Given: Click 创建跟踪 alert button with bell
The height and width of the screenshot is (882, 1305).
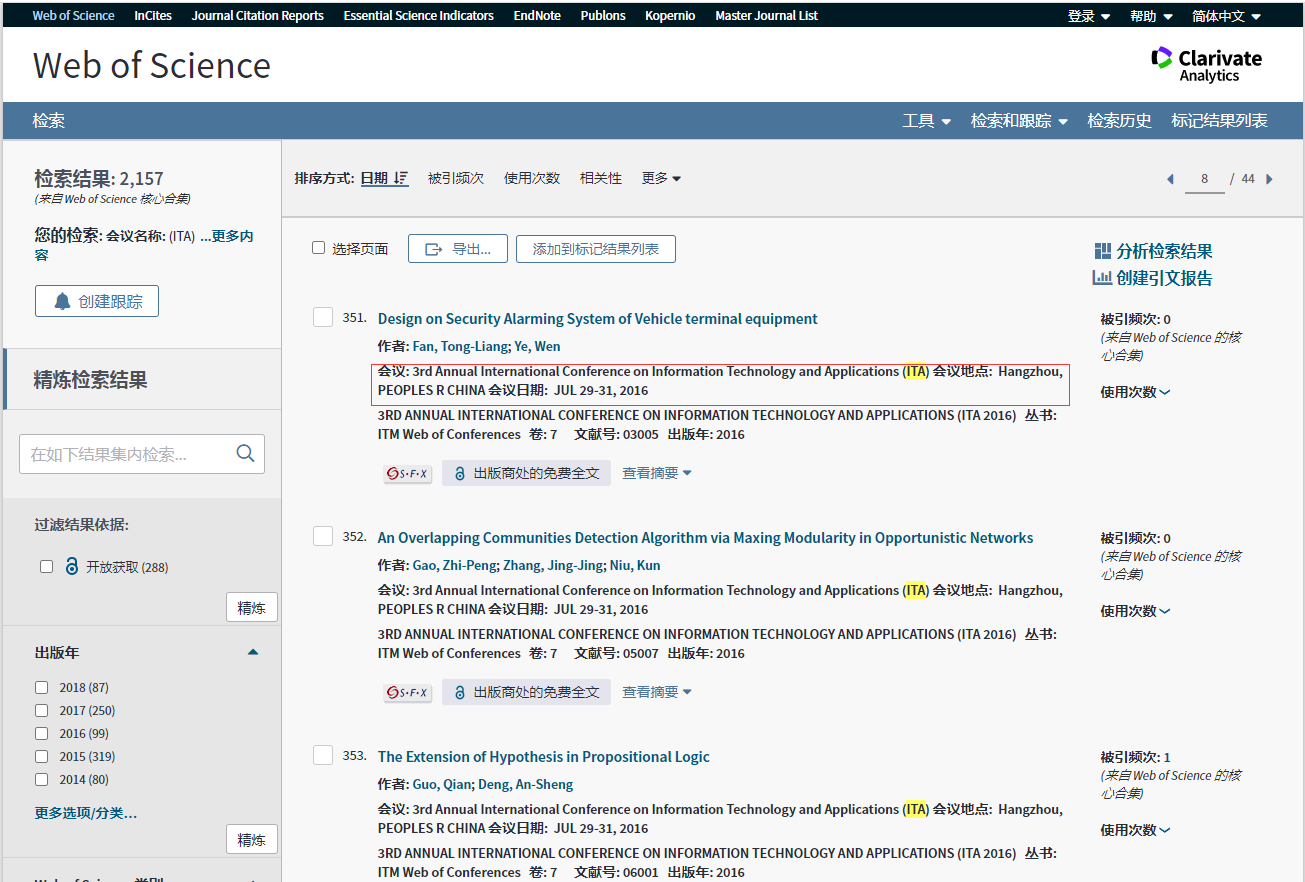Looking at the screenshot, I should click(97, 301).
